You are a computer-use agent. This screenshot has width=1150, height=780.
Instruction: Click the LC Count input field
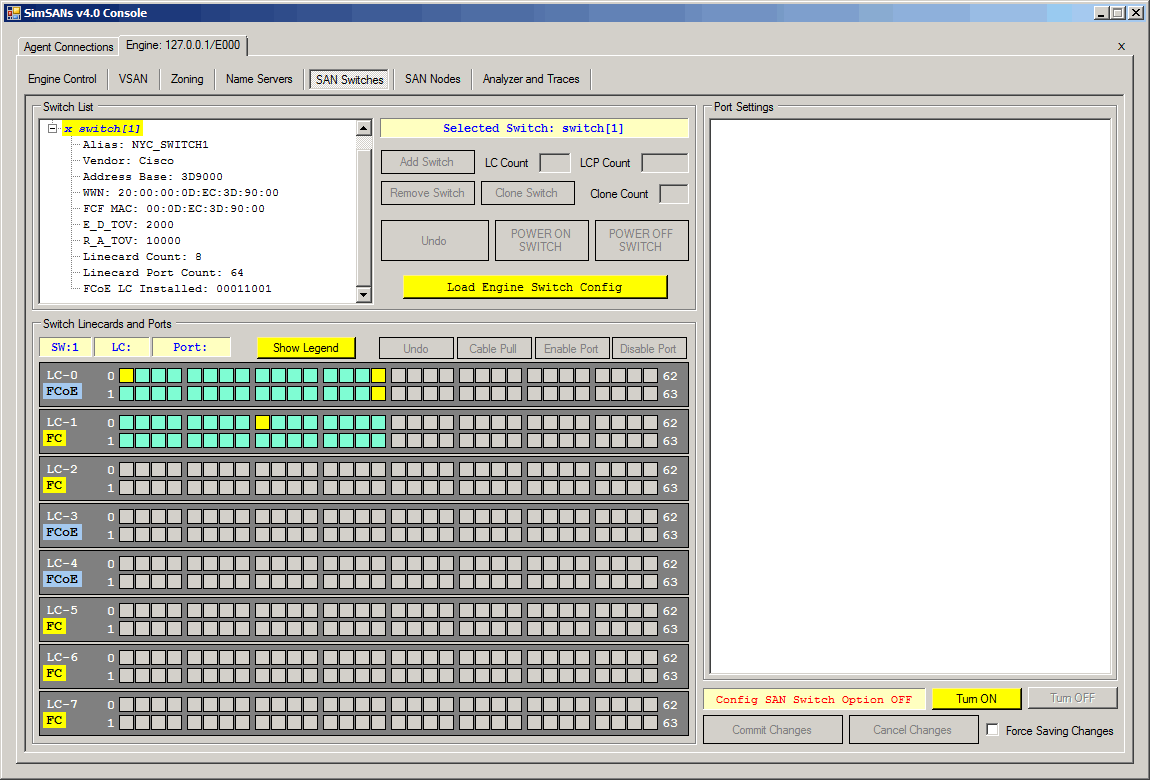554,163
